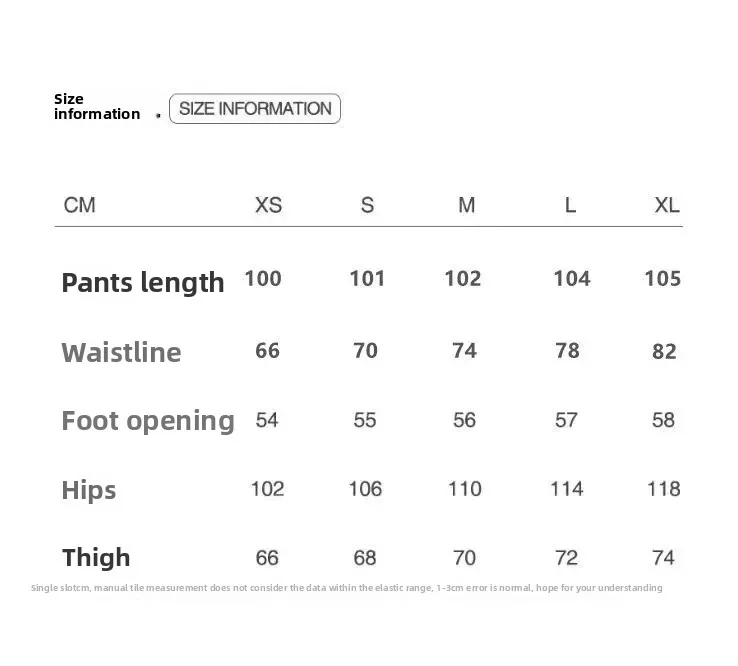Click the Hips row label
738x666 pixels.
point(89,490)
